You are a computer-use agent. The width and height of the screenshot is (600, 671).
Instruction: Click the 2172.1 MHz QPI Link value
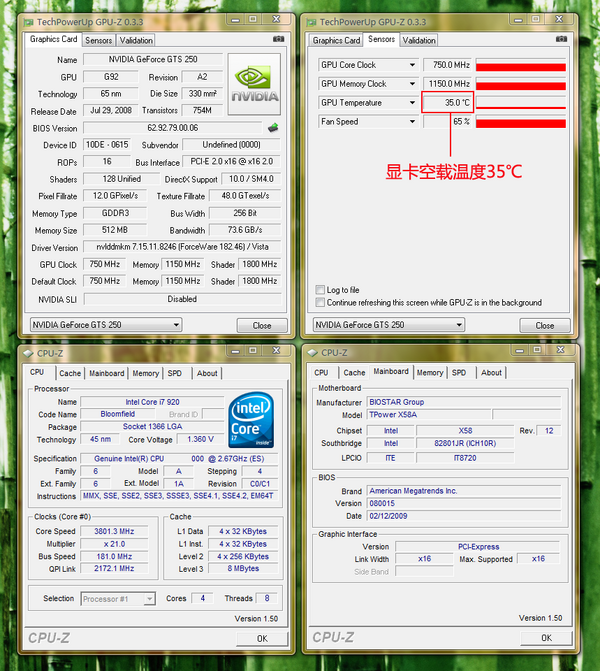pyautogui.click(x=114, y=569)
